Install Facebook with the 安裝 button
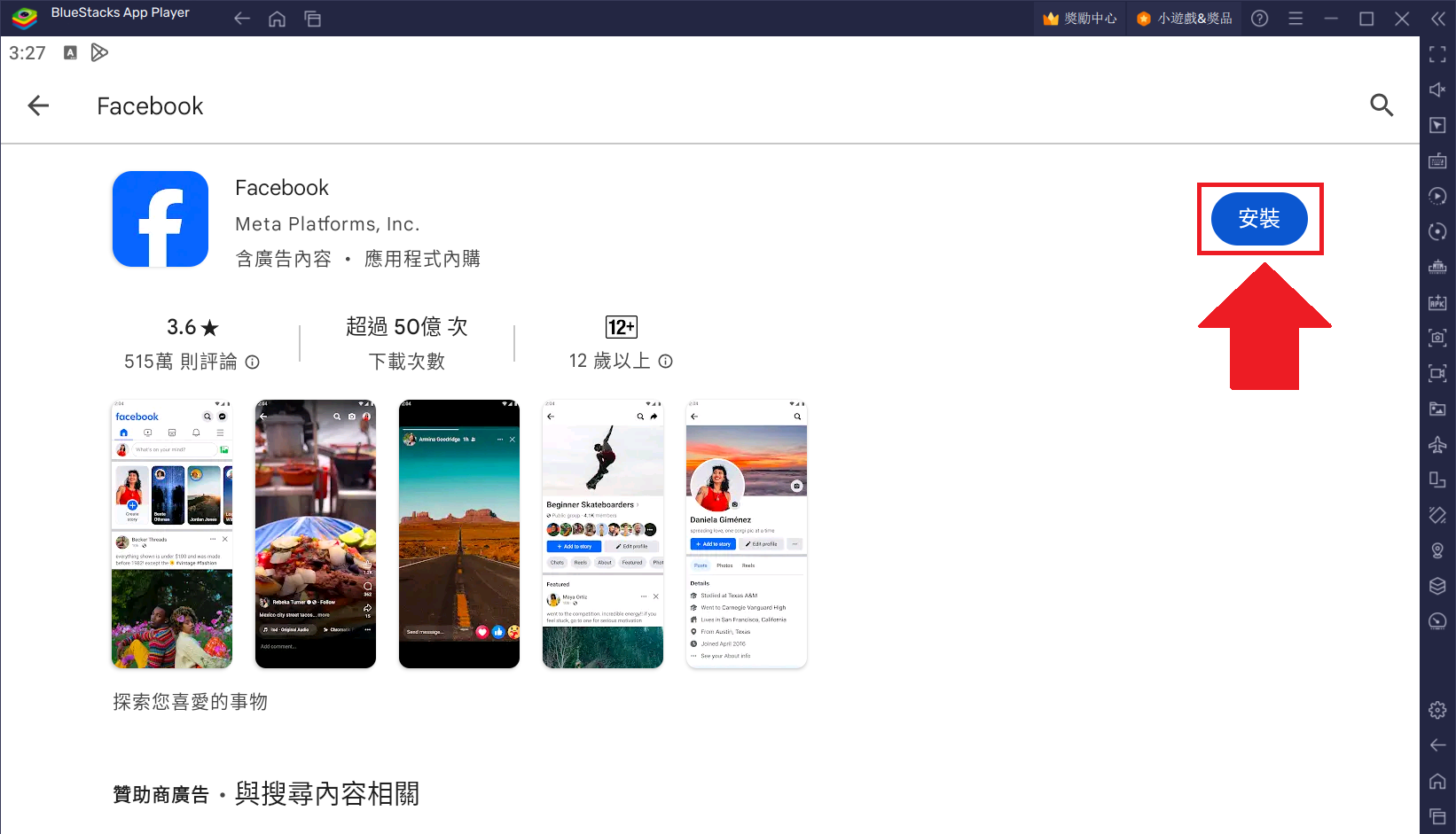The image size is (1456, 834). (1259, 219)
